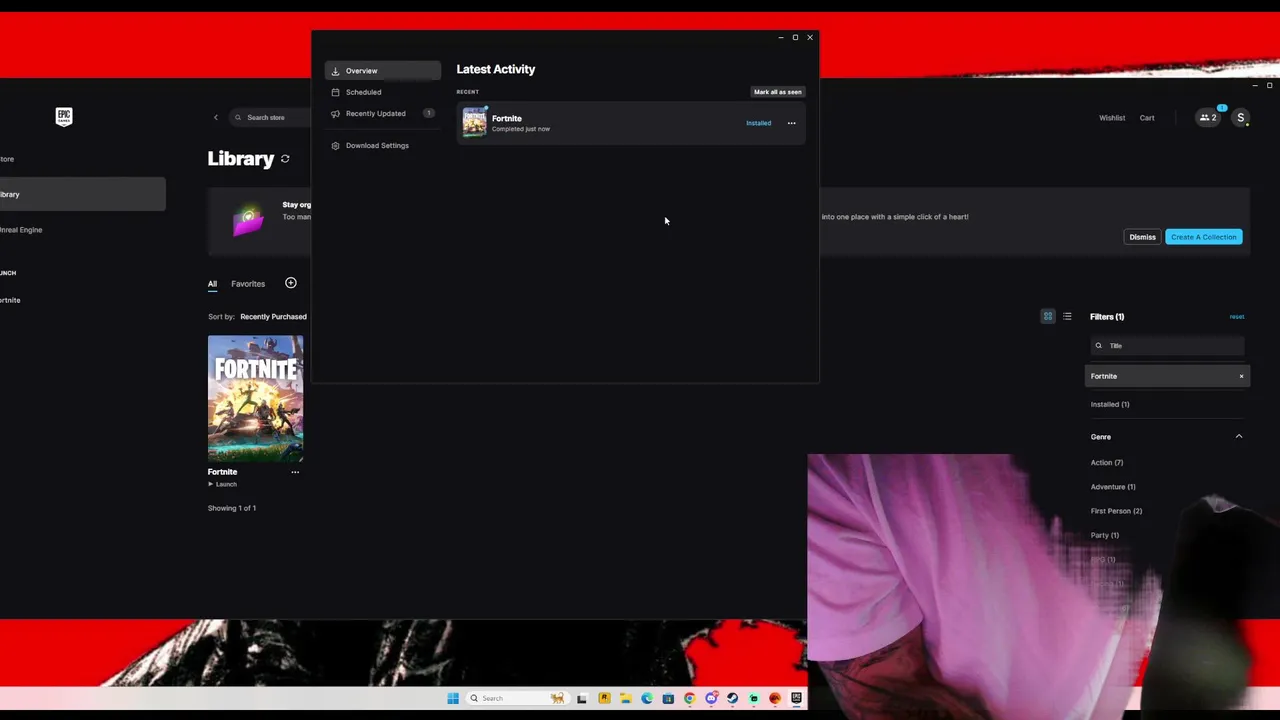Switch library to grid view
The height and width of the screenshot is (720, 1280).
pos(1048,316)
